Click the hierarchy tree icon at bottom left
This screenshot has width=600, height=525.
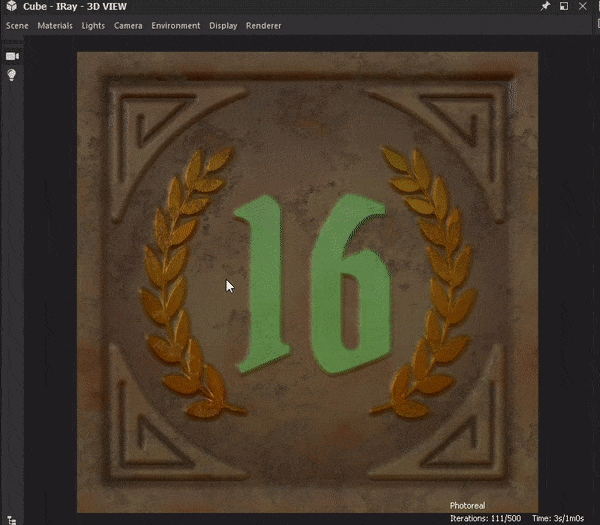point(12,520)
